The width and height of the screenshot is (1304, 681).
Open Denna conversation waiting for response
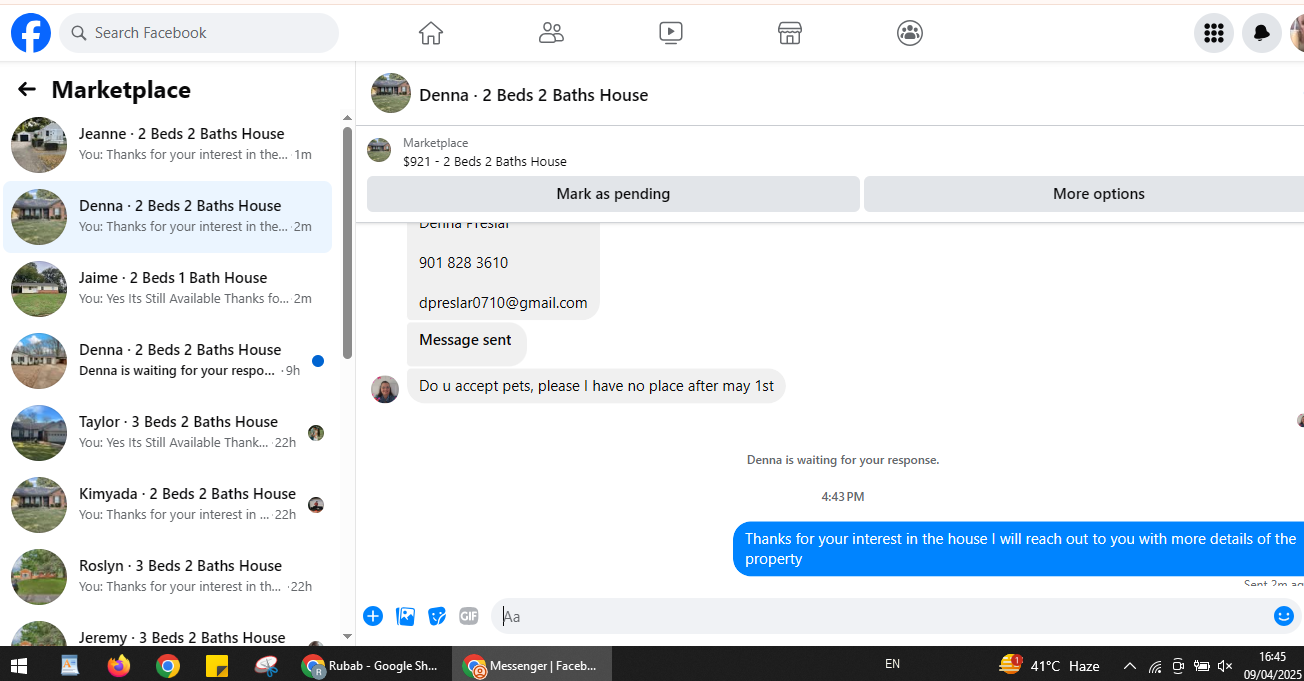(168, 361)
